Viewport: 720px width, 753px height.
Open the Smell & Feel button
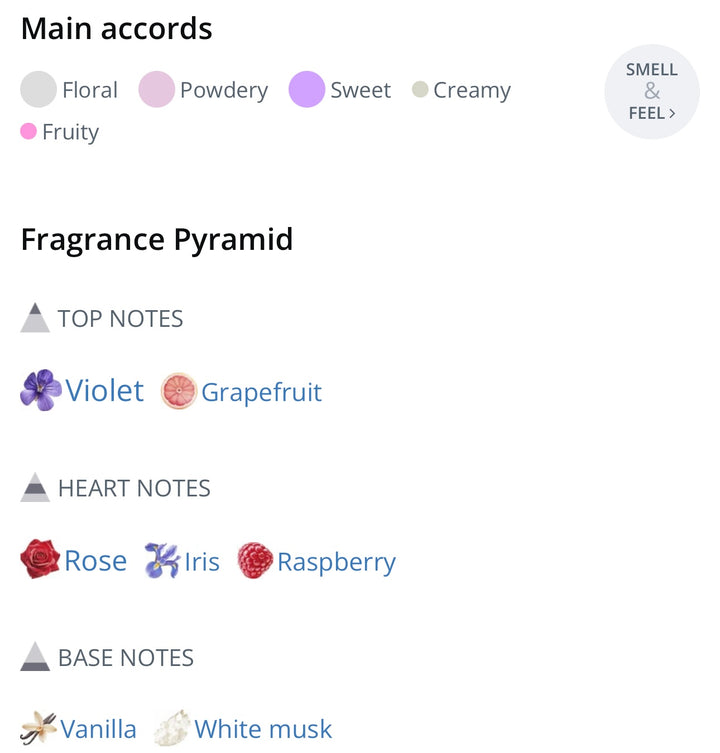click(x=652, y=92)
